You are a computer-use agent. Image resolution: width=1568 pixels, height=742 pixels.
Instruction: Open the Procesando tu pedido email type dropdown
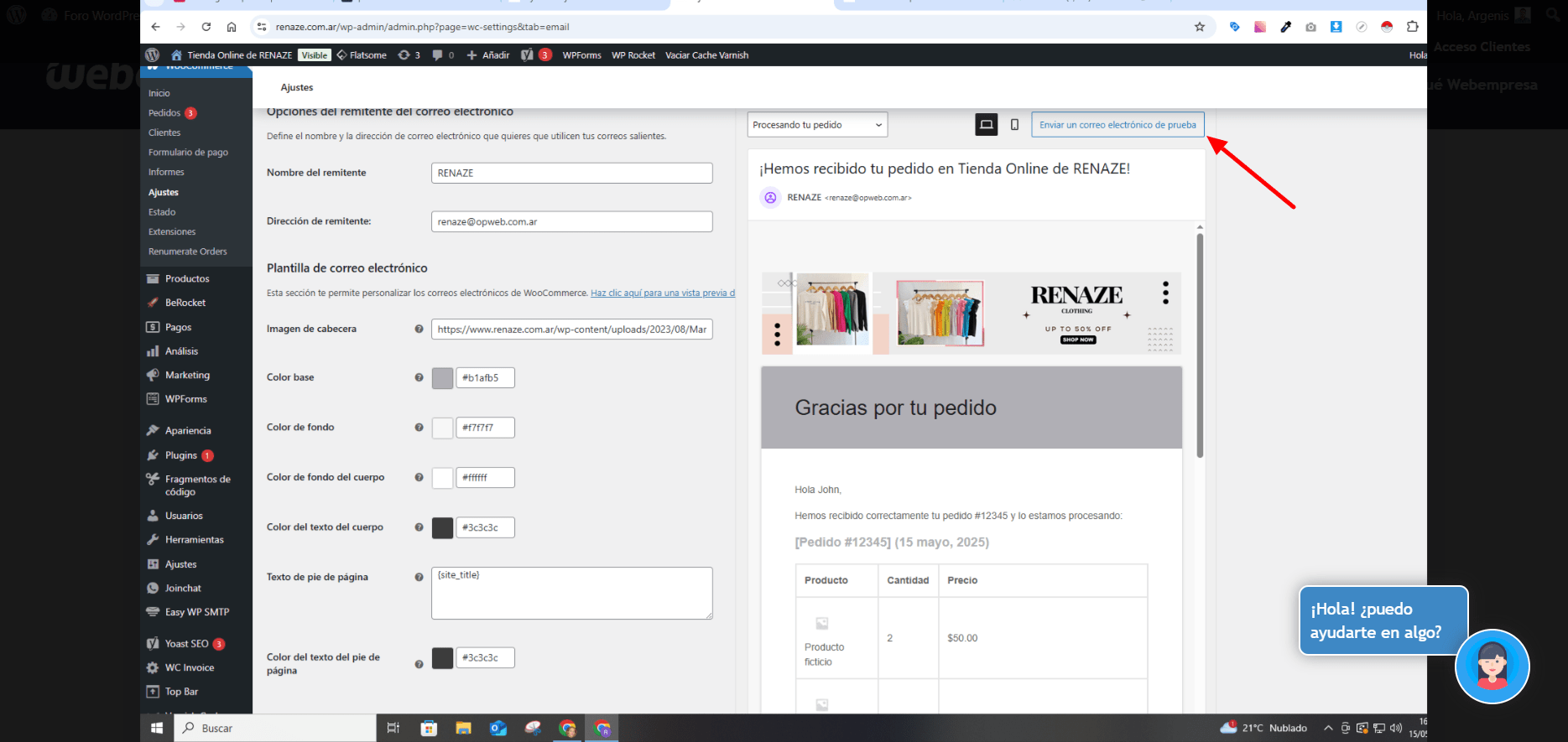point(817,125)
